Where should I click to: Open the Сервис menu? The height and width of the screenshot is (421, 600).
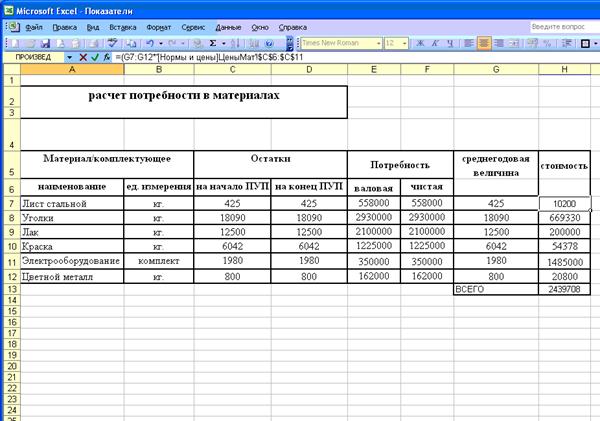[193, 27]
